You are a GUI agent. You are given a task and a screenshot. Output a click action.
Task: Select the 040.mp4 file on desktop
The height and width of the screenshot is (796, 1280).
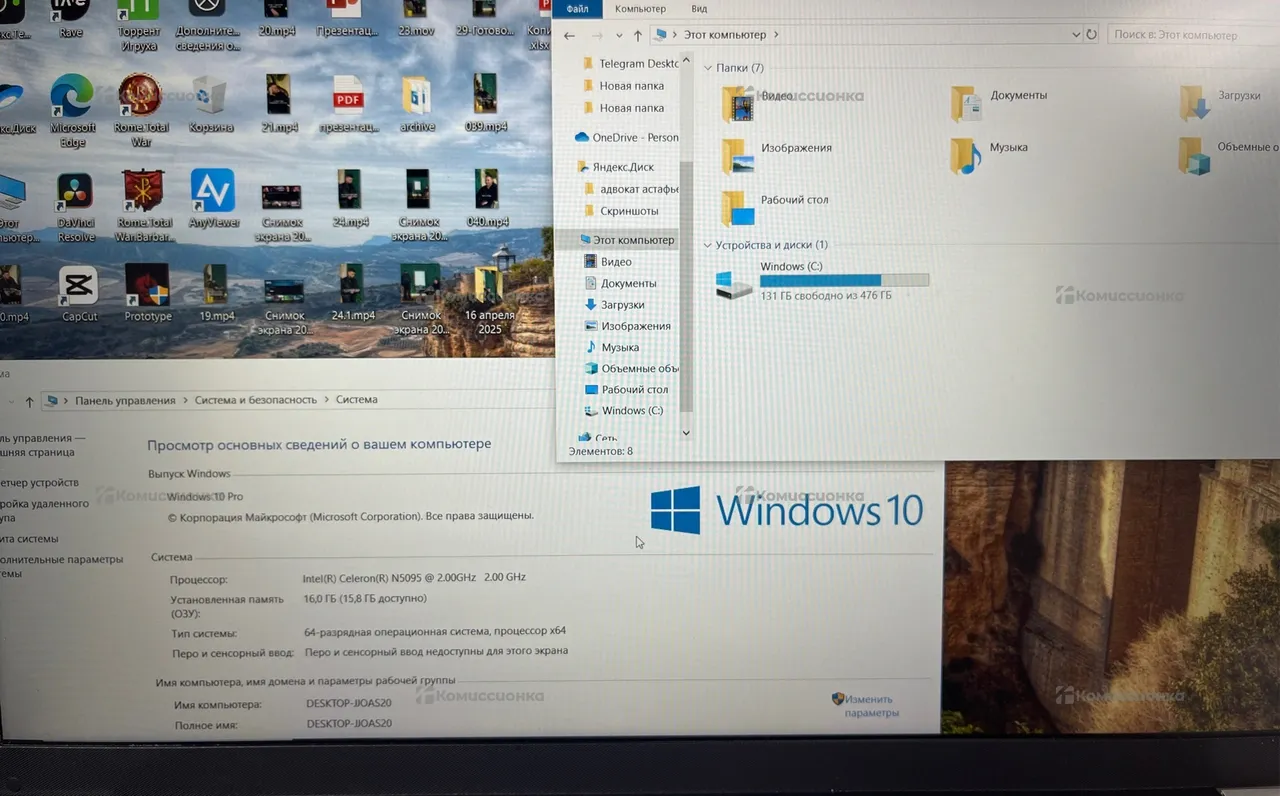coord(487,198)
